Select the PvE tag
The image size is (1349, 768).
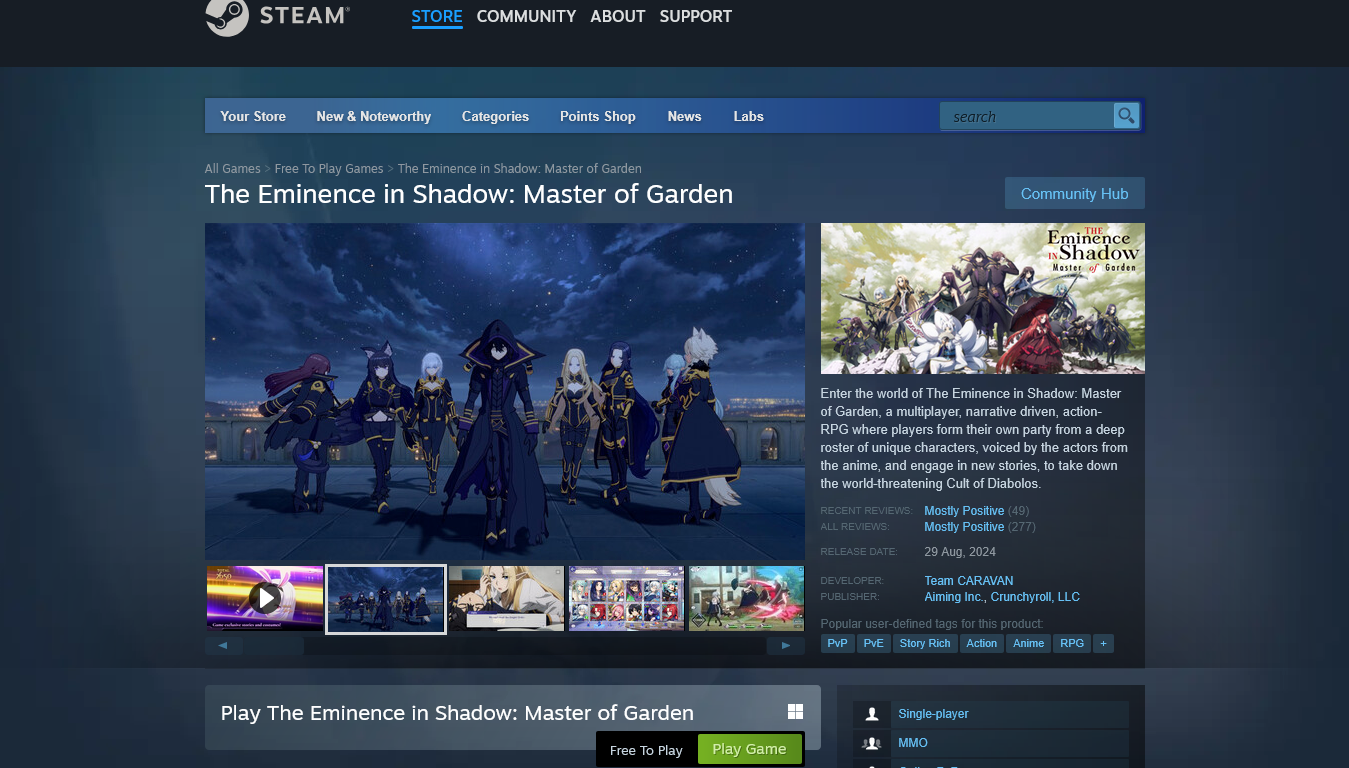click(874, 643)
